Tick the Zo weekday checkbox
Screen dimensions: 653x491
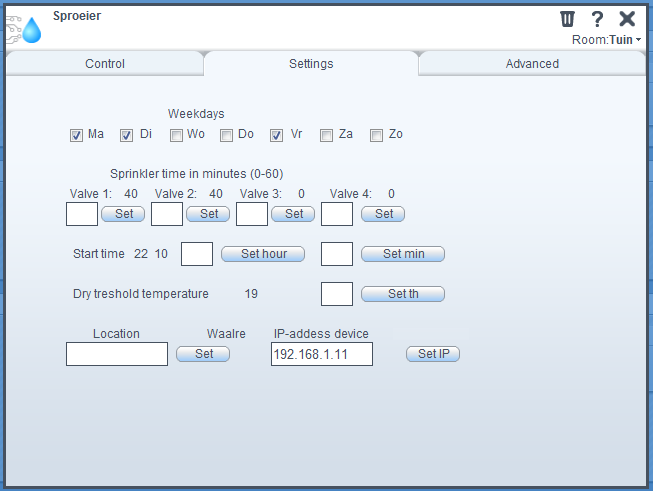pos(377,135)
